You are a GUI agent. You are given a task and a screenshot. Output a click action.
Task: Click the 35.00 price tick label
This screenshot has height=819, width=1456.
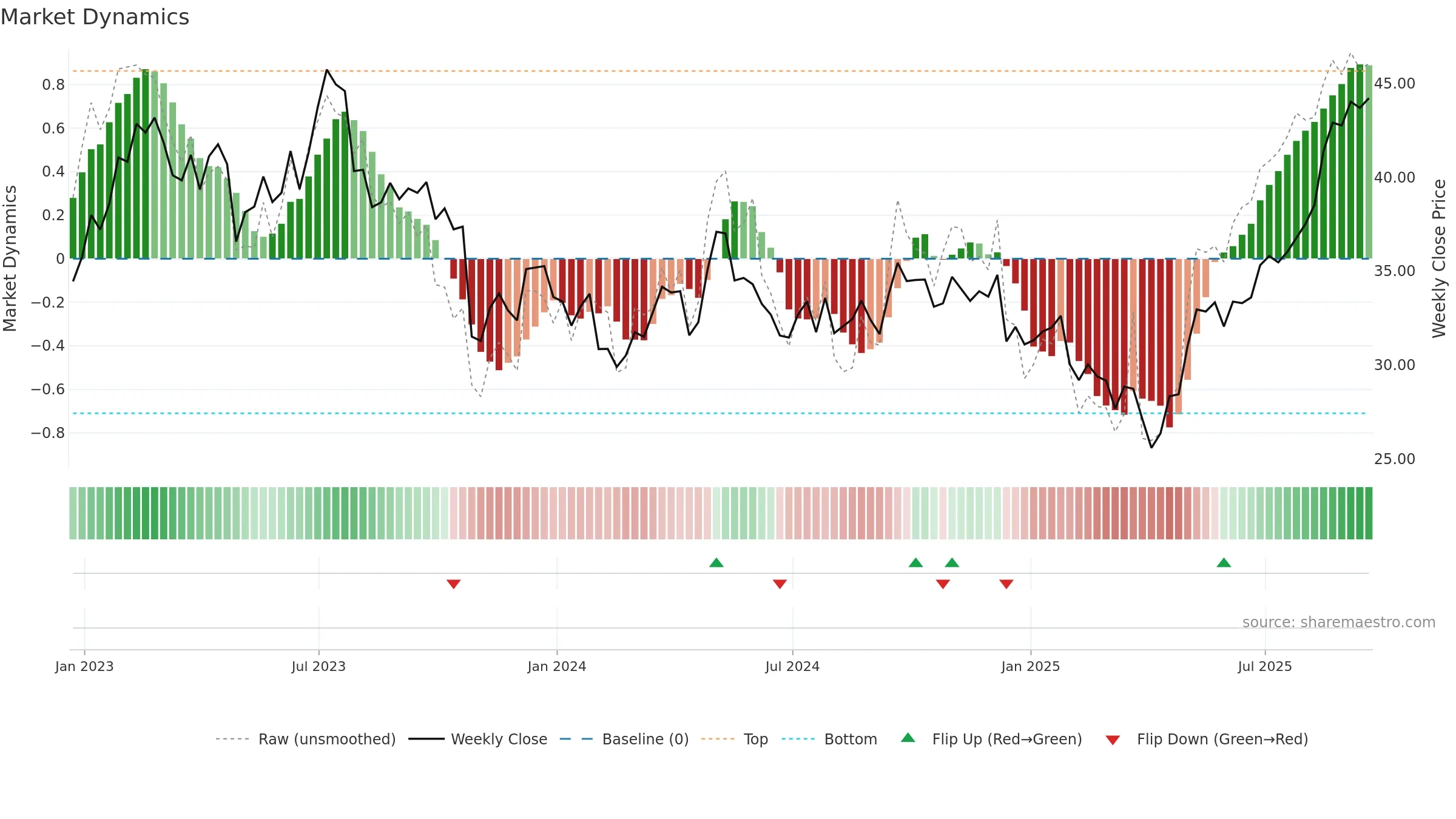point(1395,271)
